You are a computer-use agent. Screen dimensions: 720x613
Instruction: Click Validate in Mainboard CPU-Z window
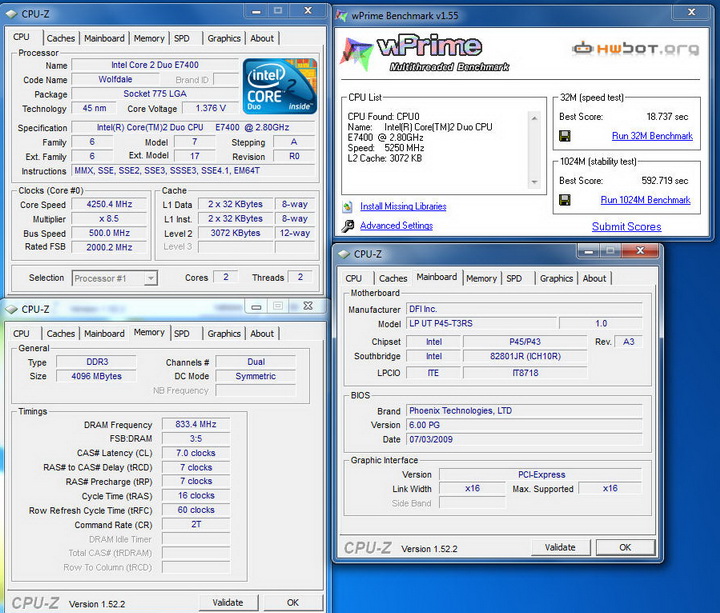[x=560, y=547]
